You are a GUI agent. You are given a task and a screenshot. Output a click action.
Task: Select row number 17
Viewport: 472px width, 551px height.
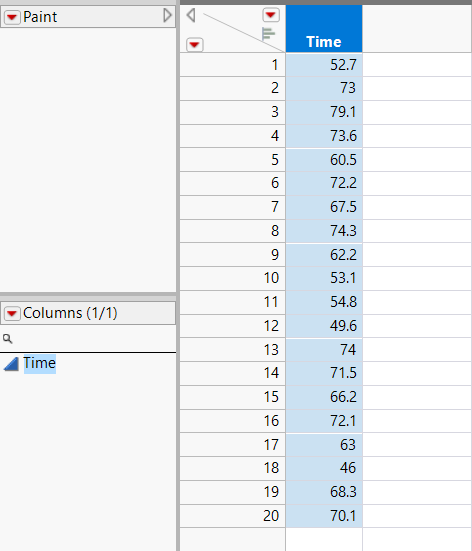click(x=232, y=445)
